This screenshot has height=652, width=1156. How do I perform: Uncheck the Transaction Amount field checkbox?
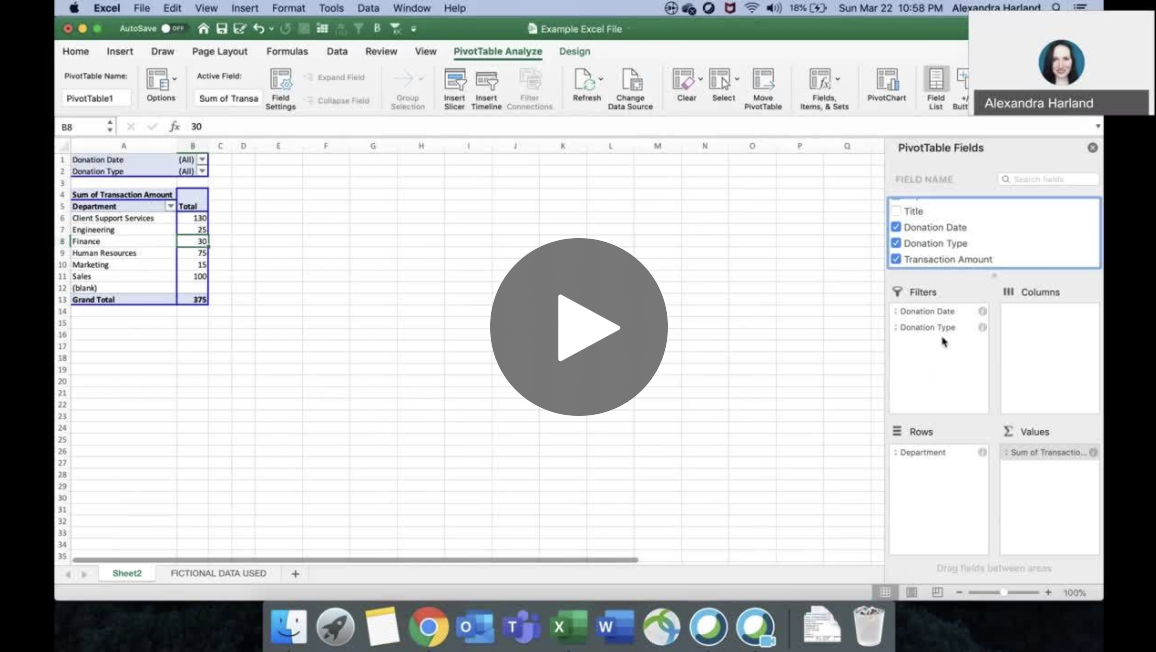(x=896, y=259)
